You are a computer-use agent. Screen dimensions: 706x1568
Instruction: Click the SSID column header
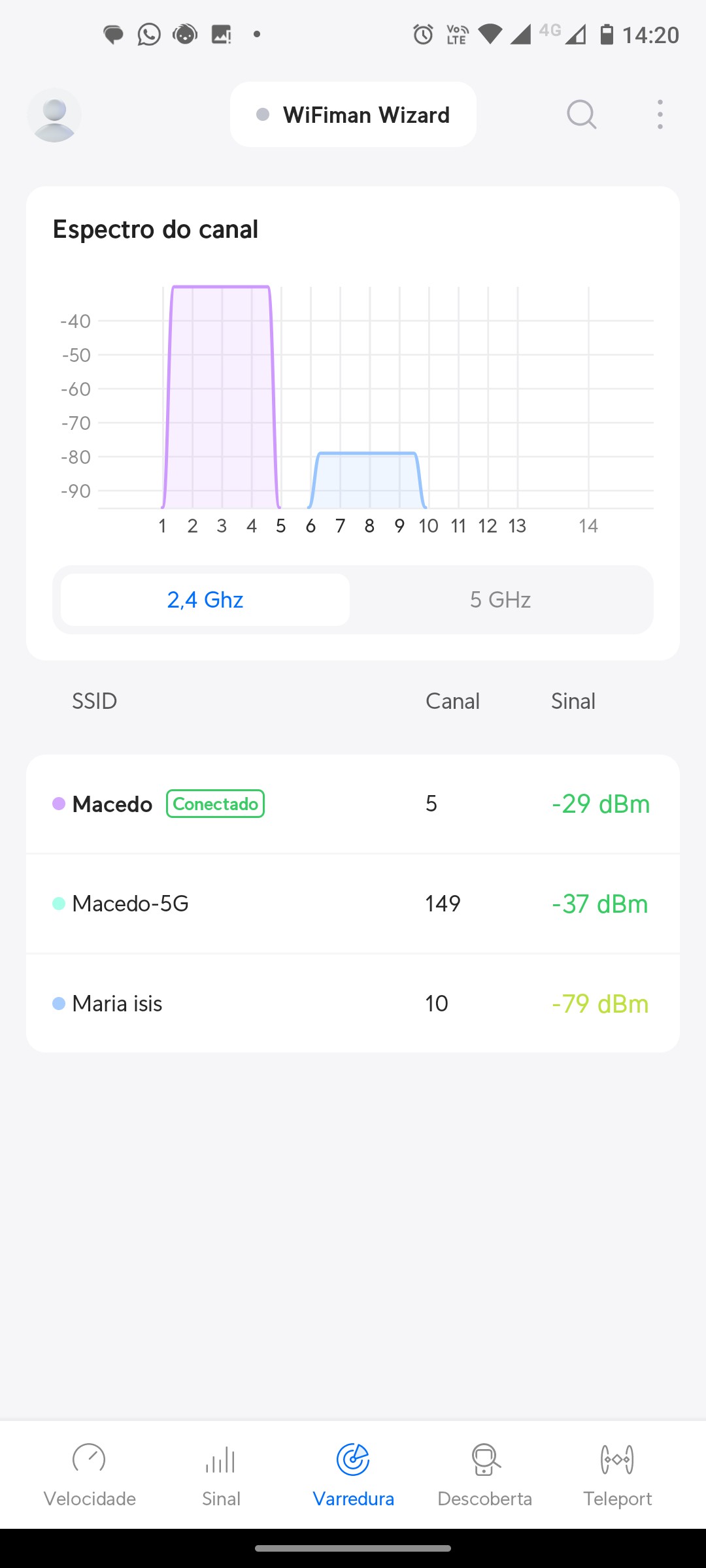(95, 701)
